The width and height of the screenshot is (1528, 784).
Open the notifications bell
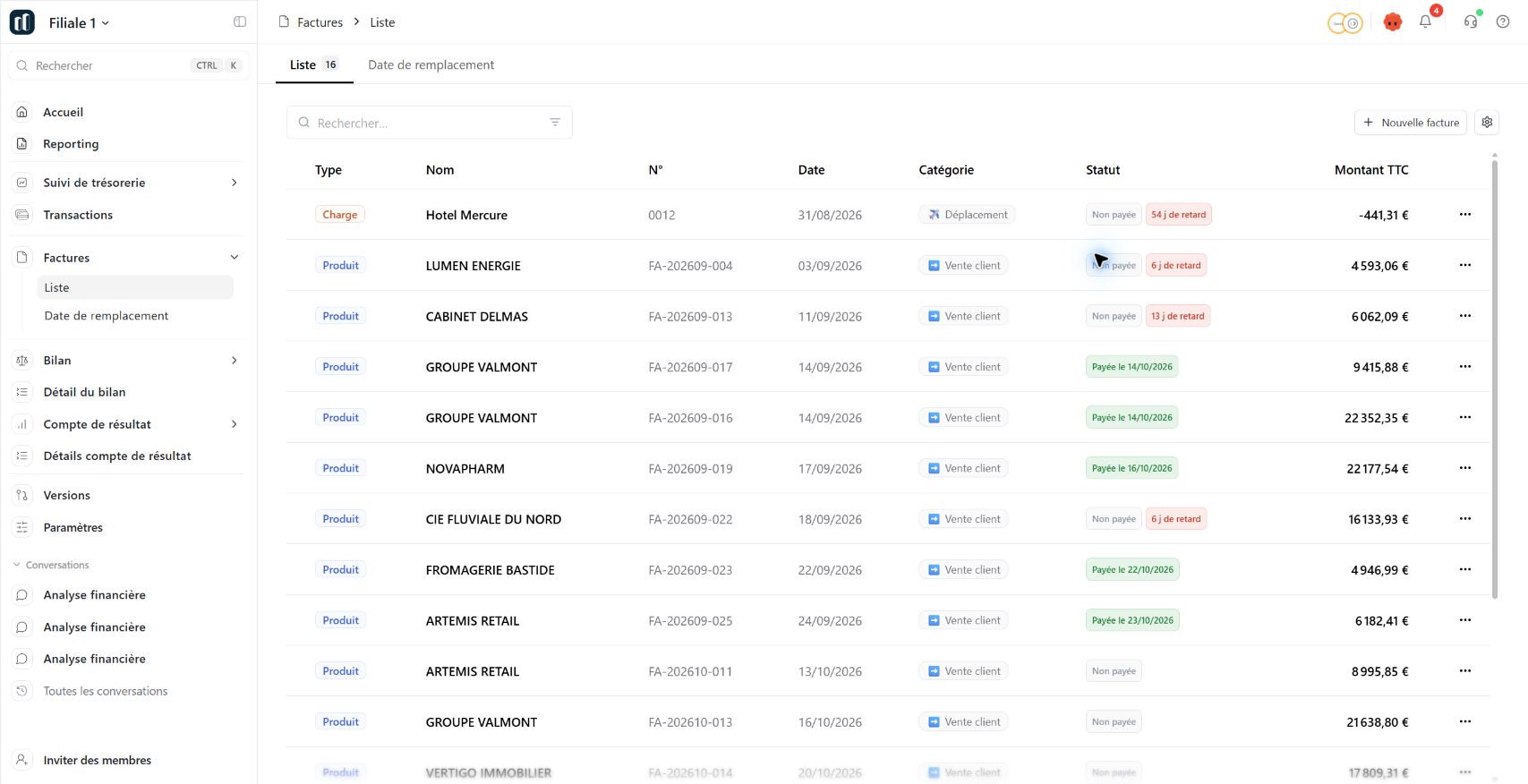(x=1425, y=22)
